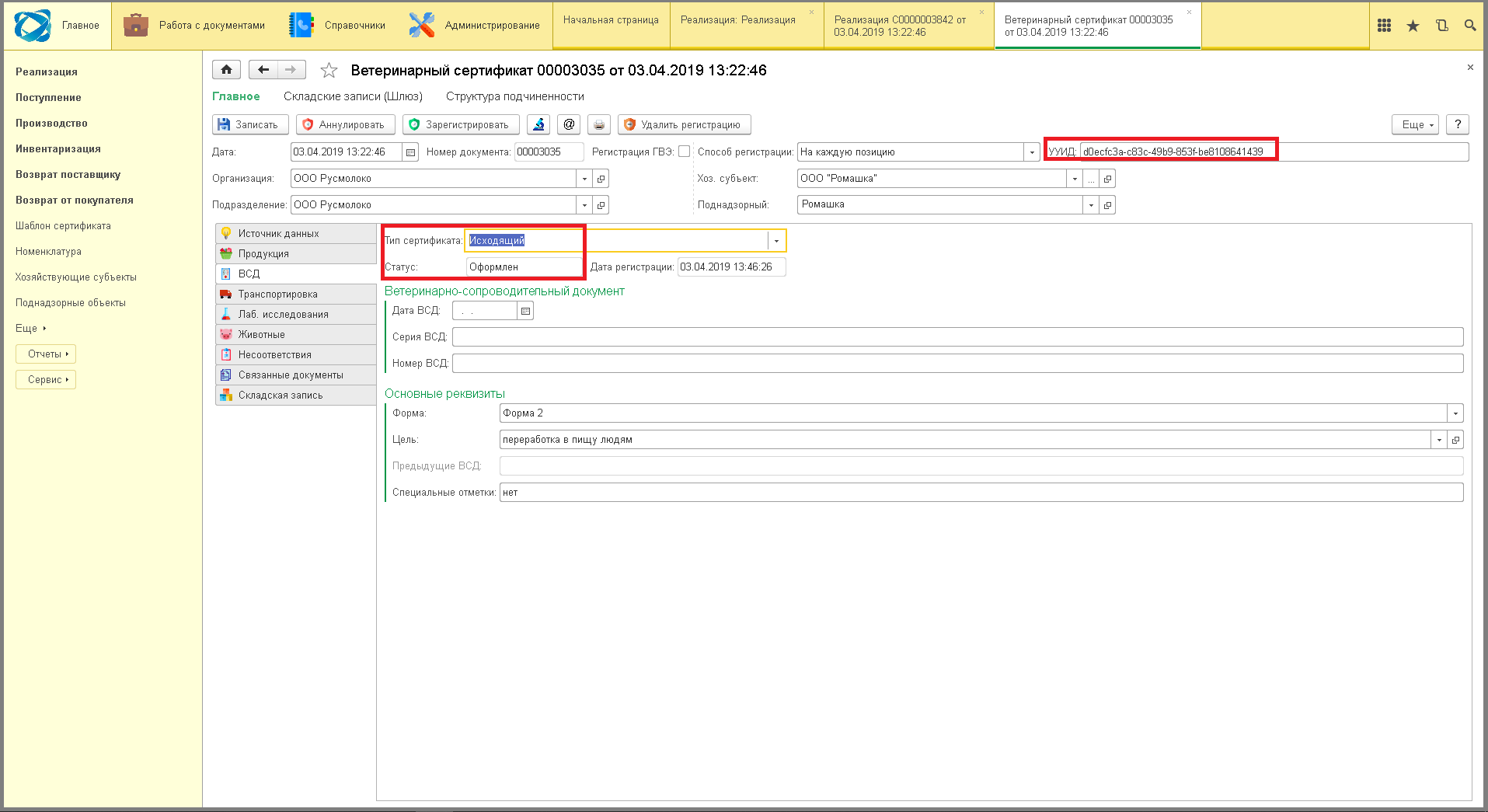Click the printer icon button

coord(599,124)
